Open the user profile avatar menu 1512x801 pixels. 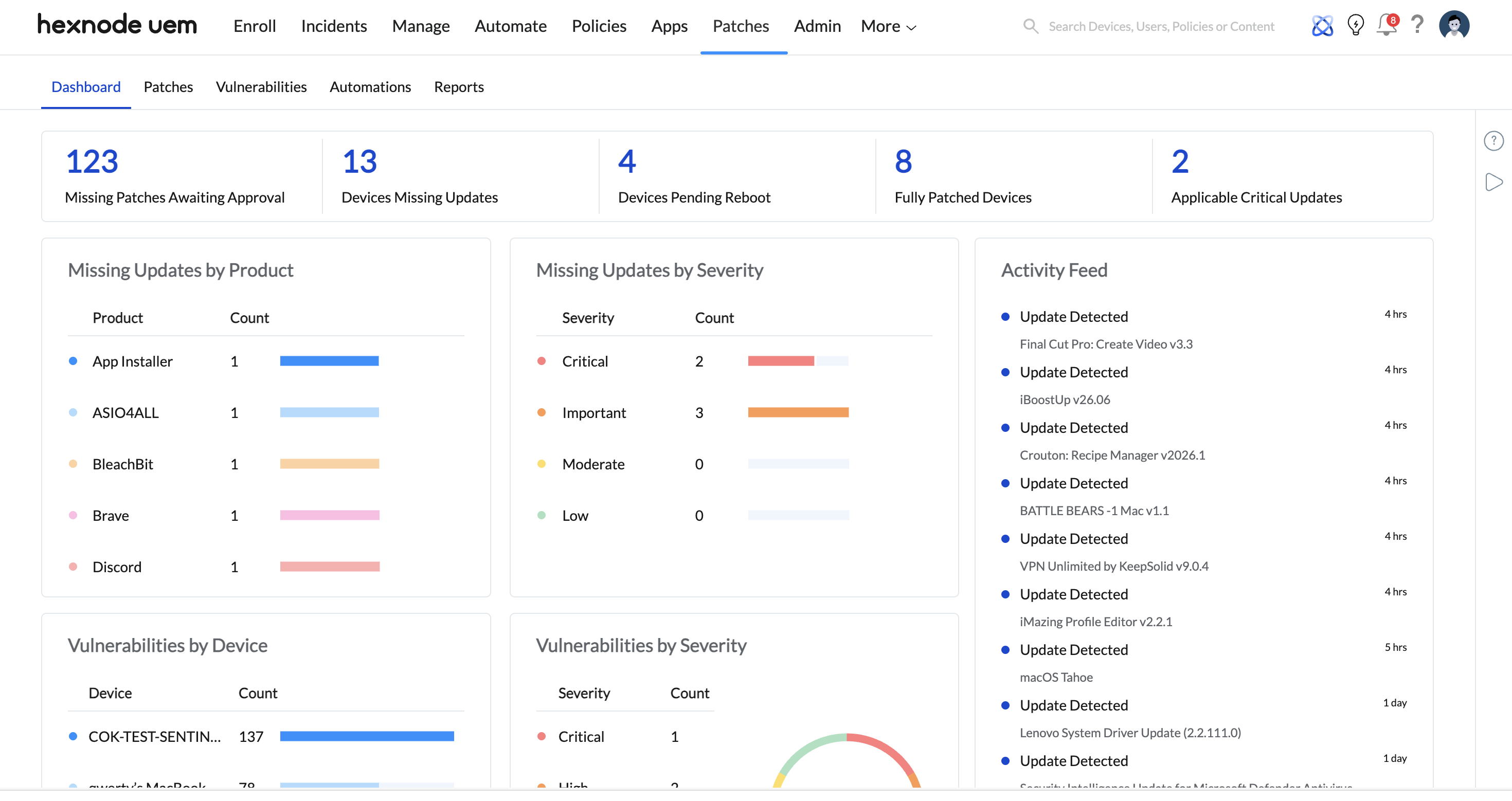coord(1454,25)
